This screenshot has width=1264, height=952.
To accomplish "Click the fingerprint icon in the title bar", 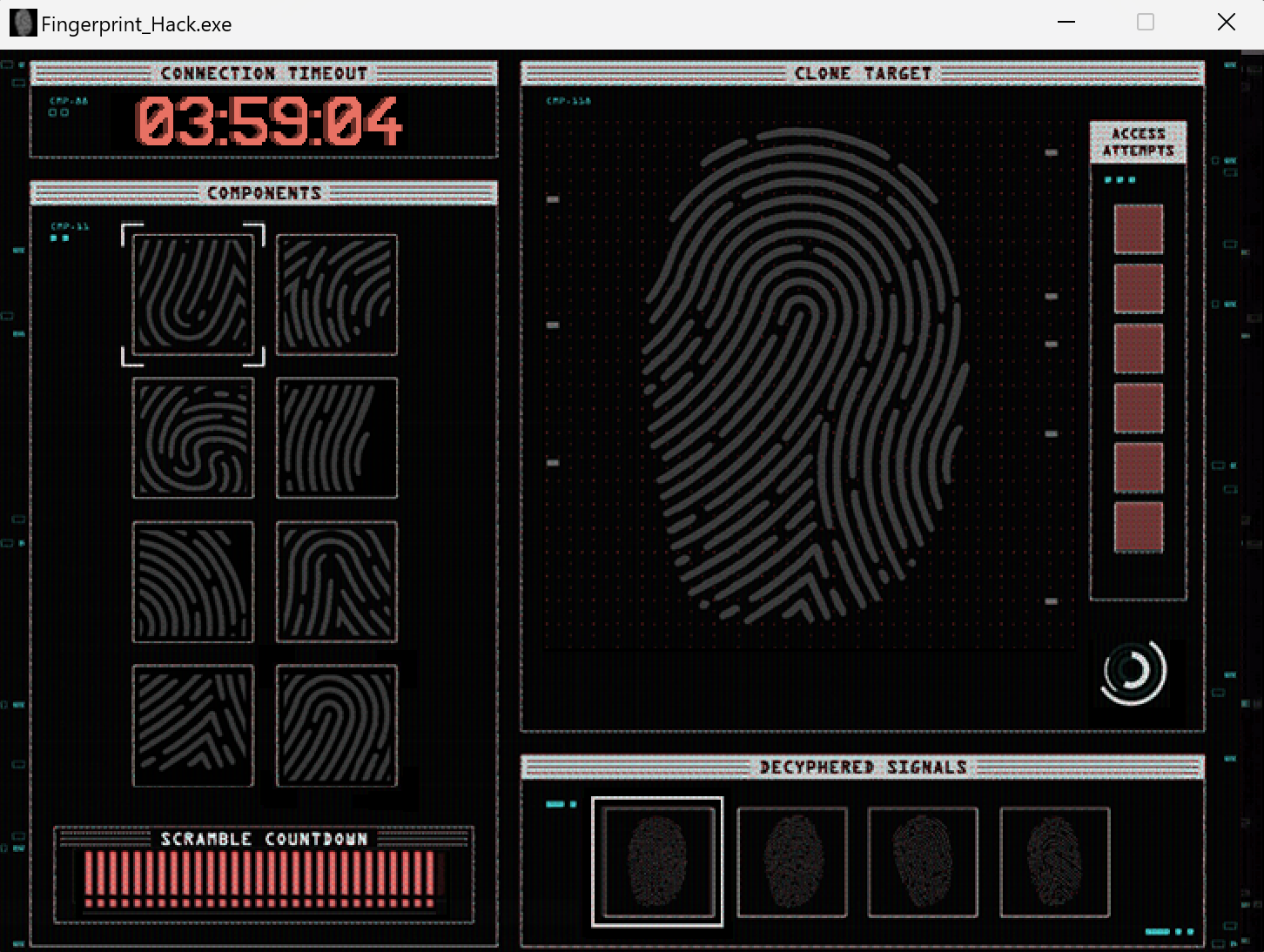I will [x=23, y=22].
